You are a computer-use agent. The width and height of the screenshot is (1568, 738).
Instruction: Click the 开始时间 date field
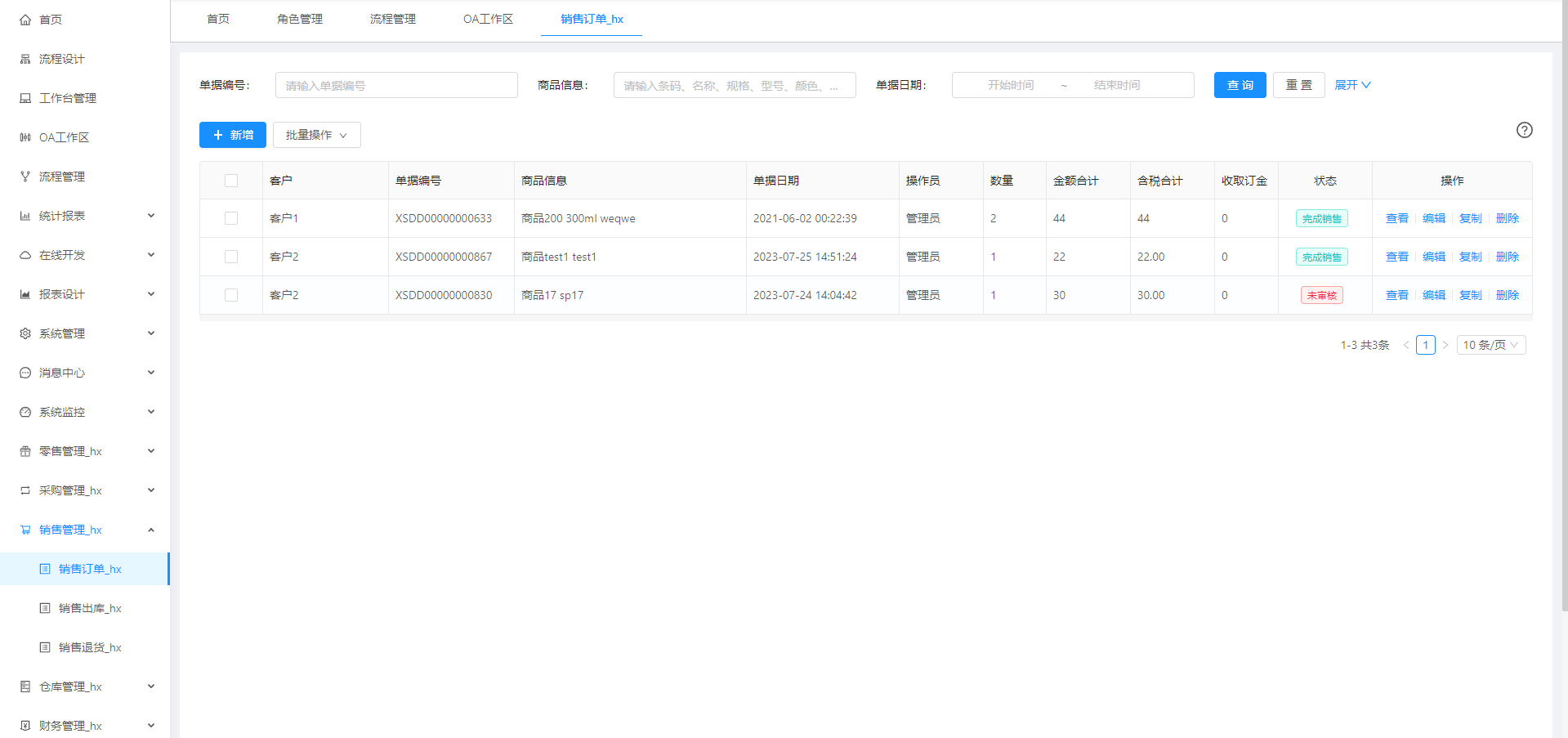pos(1011,85)
